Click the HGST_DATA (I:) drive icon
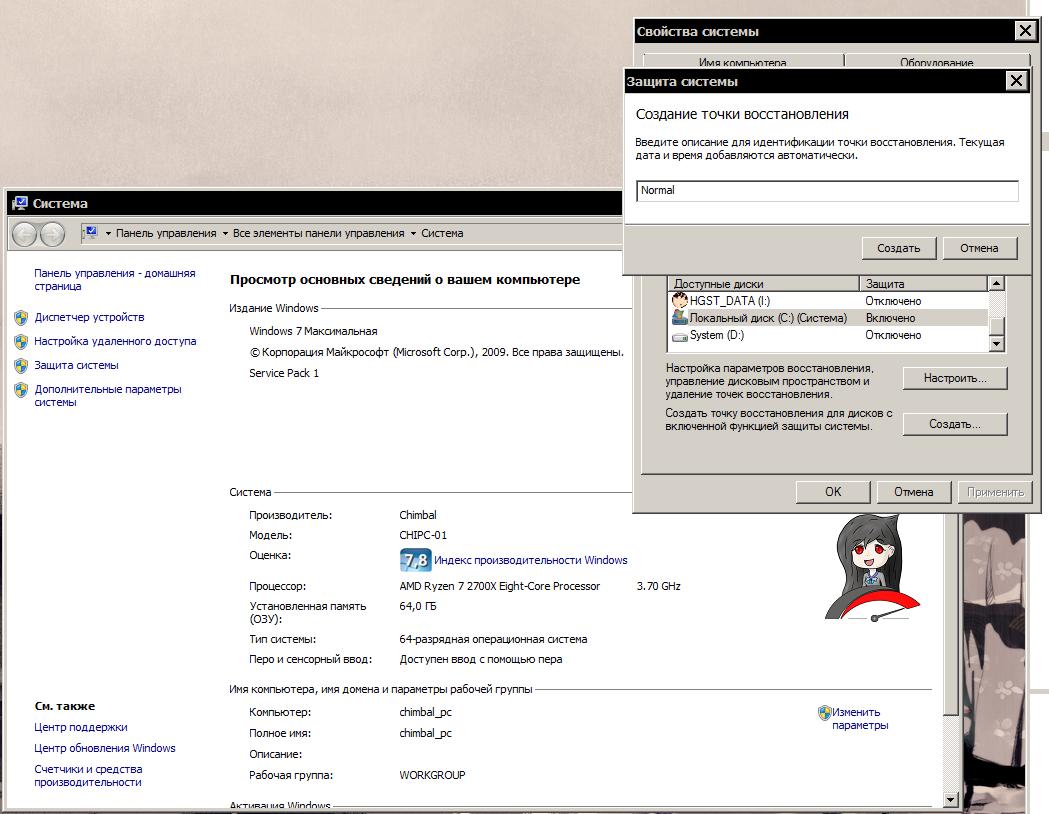 pyautogui.click(x=680, y=300)
